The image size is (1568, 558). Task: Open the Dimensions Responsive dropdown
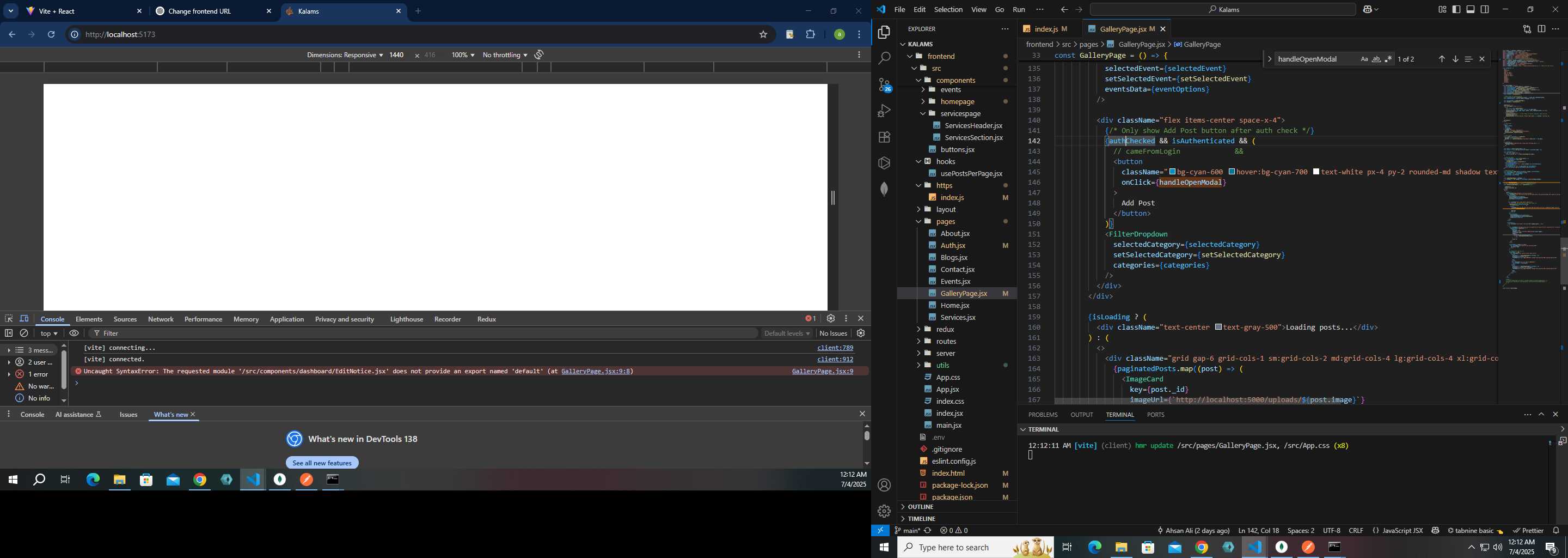(345, 56)
